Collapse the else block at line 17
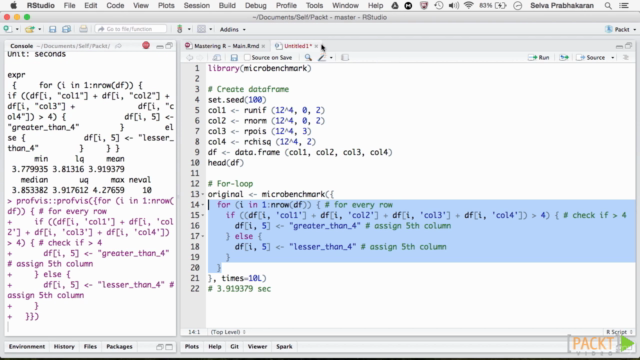Viewport: 640px width, 360px height. (x=203, y=236)
